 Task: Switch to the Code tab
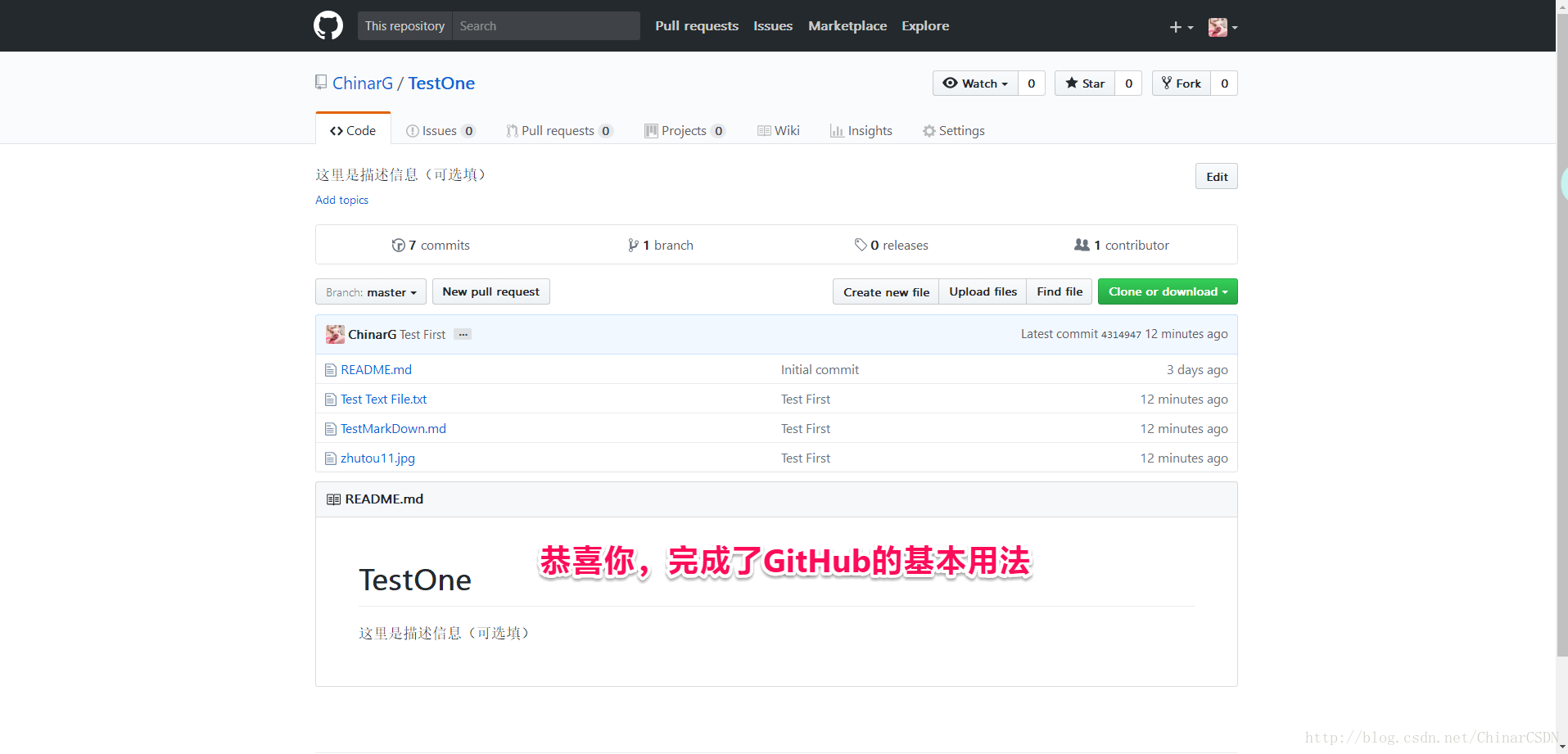(353, 130)
